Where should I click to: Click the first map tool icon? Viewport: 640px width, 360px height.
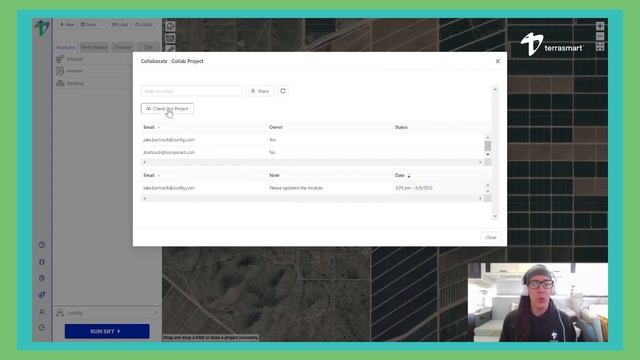coord(170,27)
